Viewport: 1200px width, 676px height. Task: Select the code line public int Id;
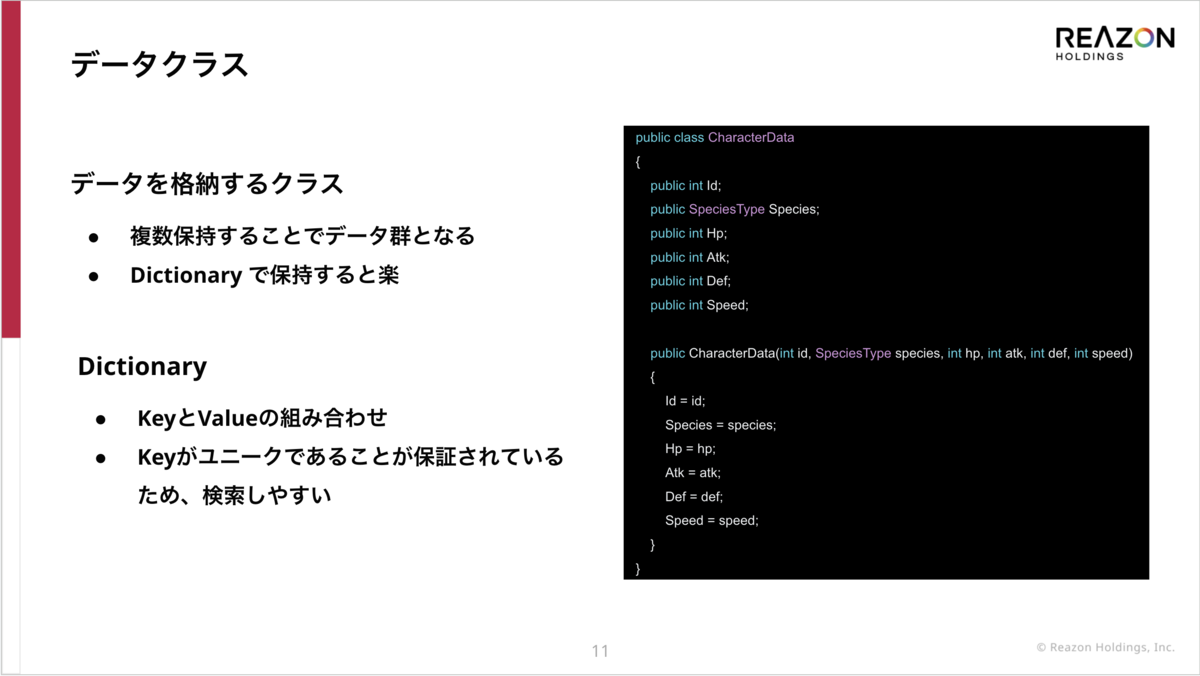pos(685,186)
